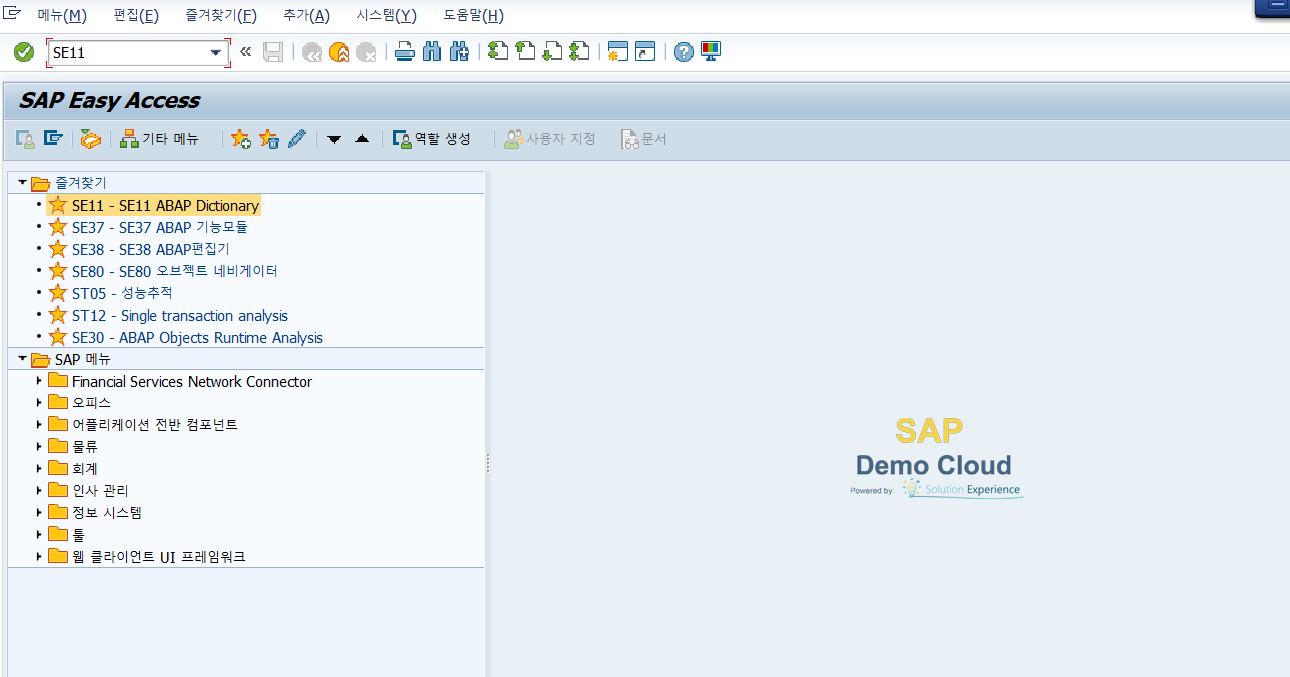The image size is (1290, 677).
Task: Click the window system menu icon at far left of menu bar
Action: (12, 14)
